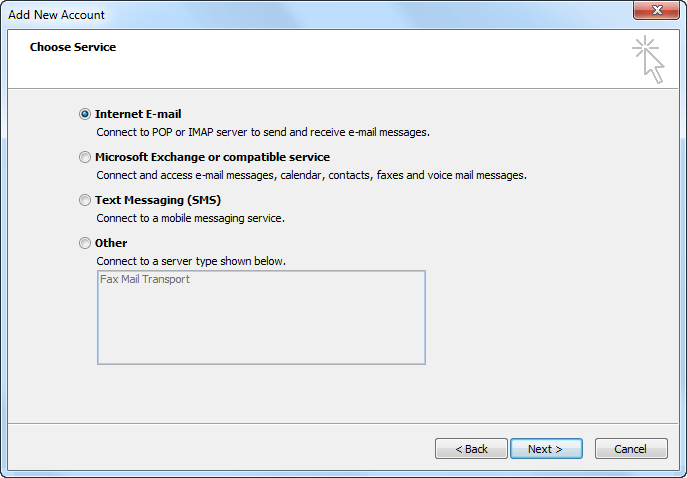Select the Text Messaging (SMS) radio button
This screenshot has height=478, width=687.
click(x=85, y=200)
